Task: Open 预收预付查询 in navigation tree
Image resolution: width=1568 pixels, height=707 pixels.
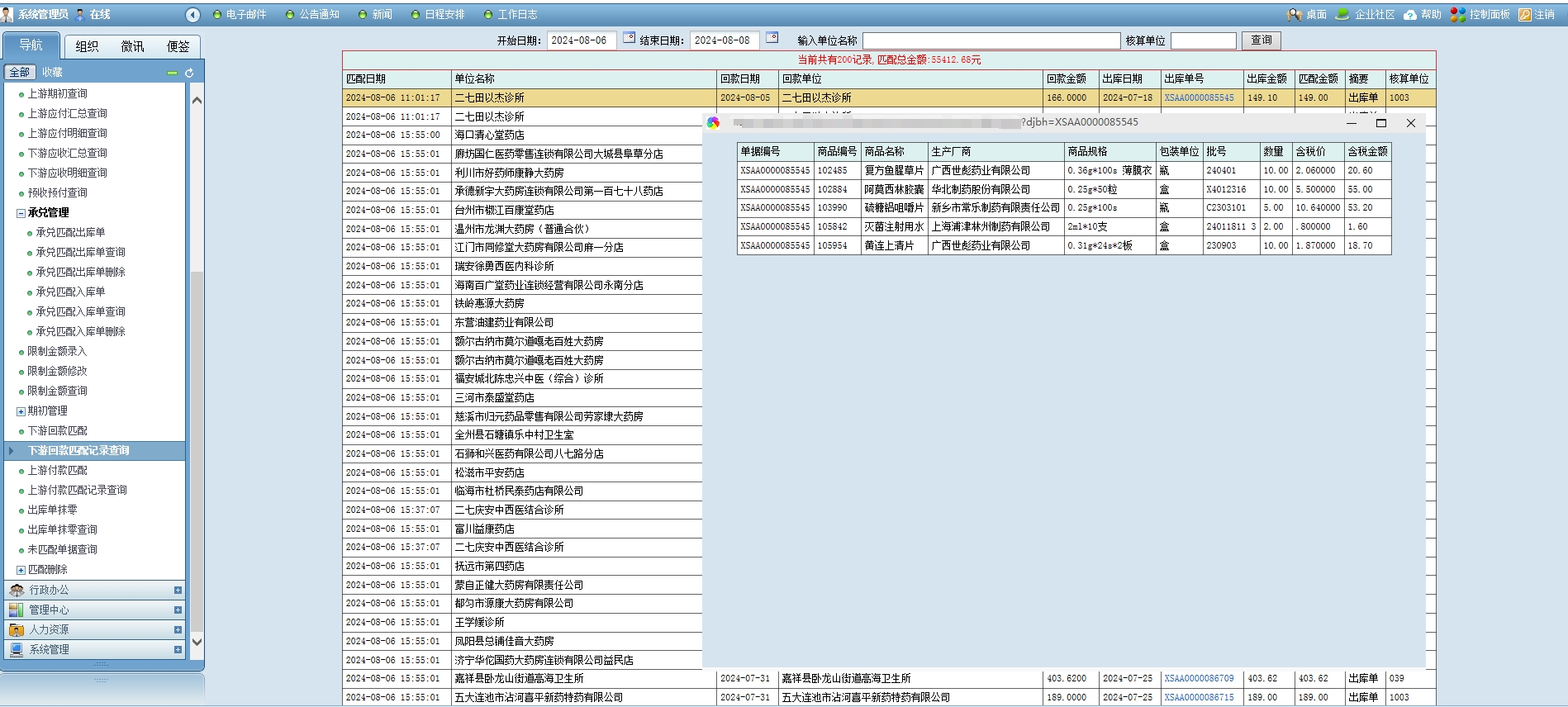Action: tap(57, 193)
